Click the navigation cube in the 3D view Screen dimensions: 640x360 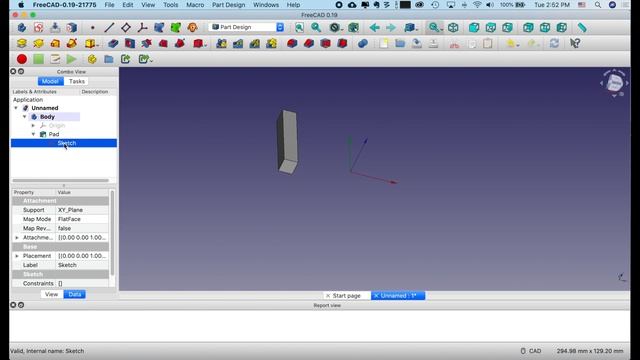(614, 83)
